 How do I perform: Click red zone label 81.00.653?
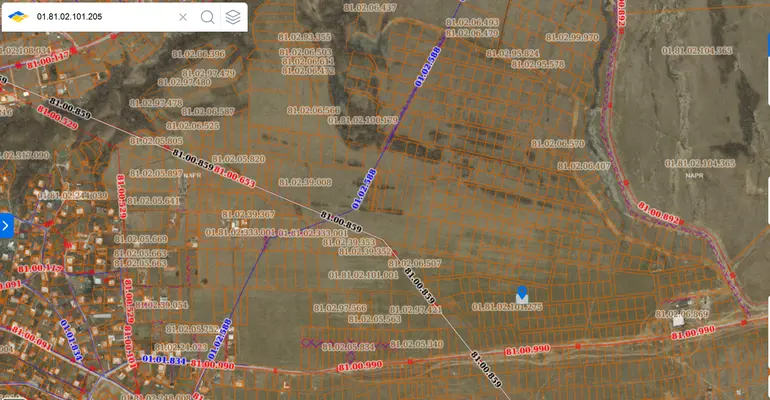(235, 177)
